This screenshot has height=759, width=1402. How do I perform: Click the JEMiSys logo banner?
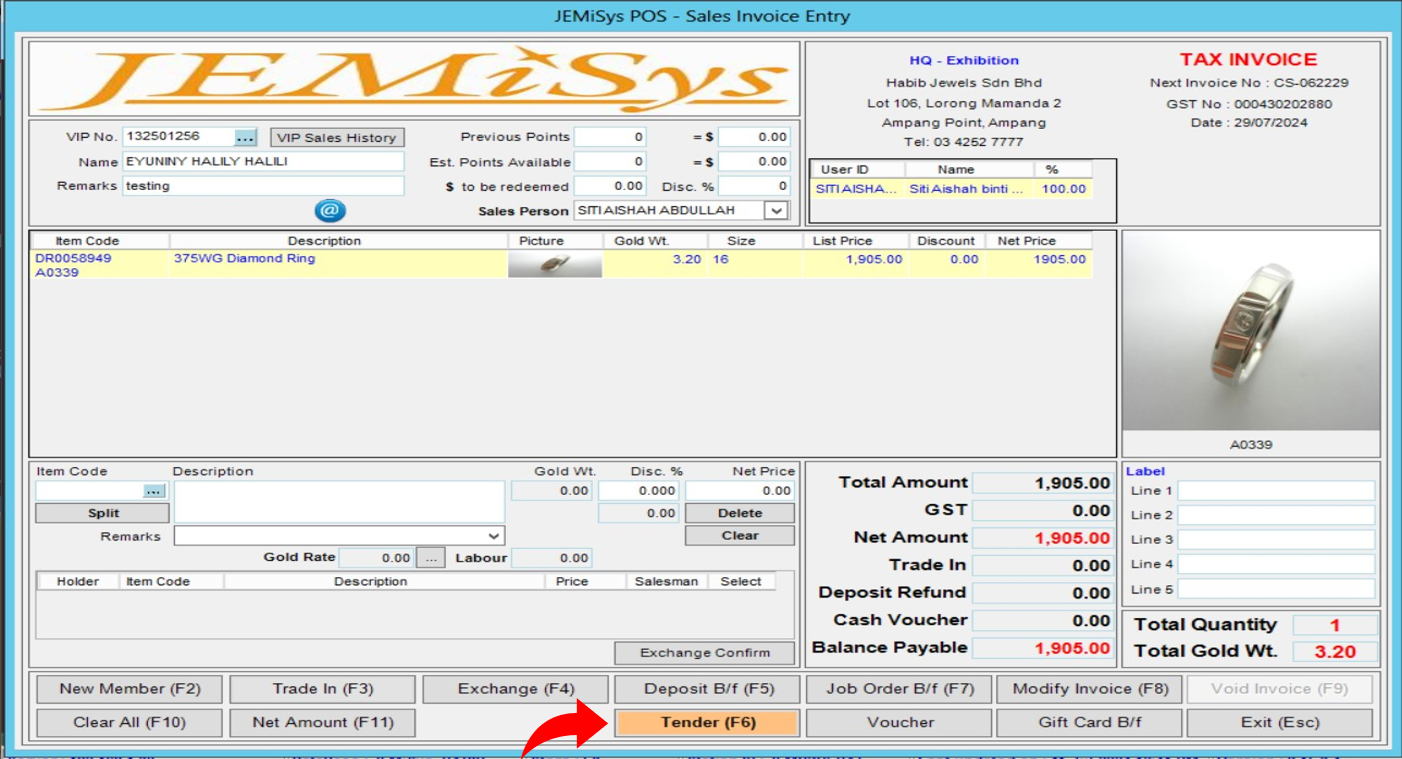[414, 79]
